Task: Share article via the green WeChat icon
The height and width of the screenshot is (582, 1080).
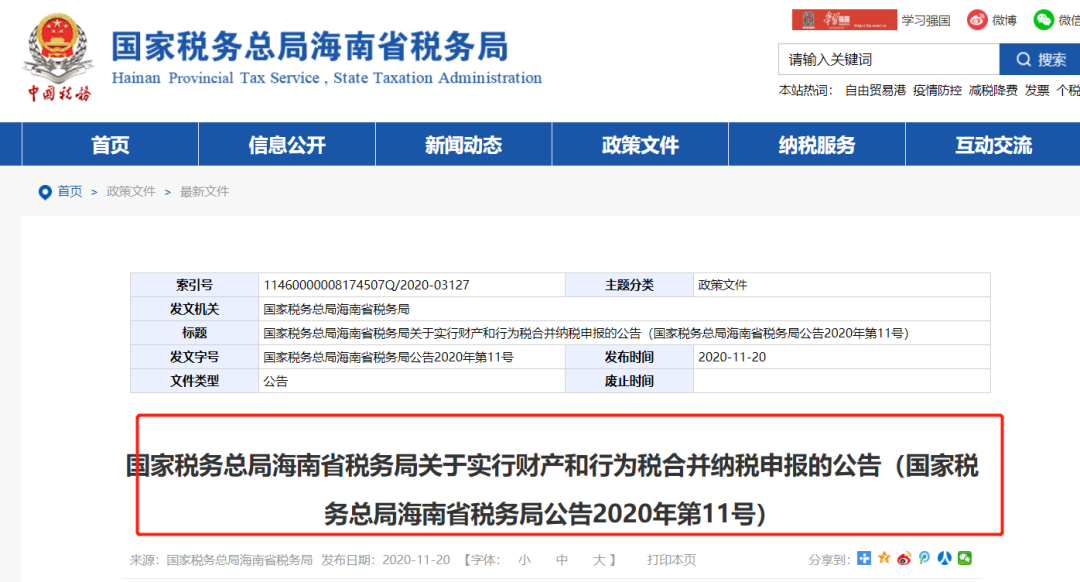Action: pyautogui.click(x=964, y=558)
